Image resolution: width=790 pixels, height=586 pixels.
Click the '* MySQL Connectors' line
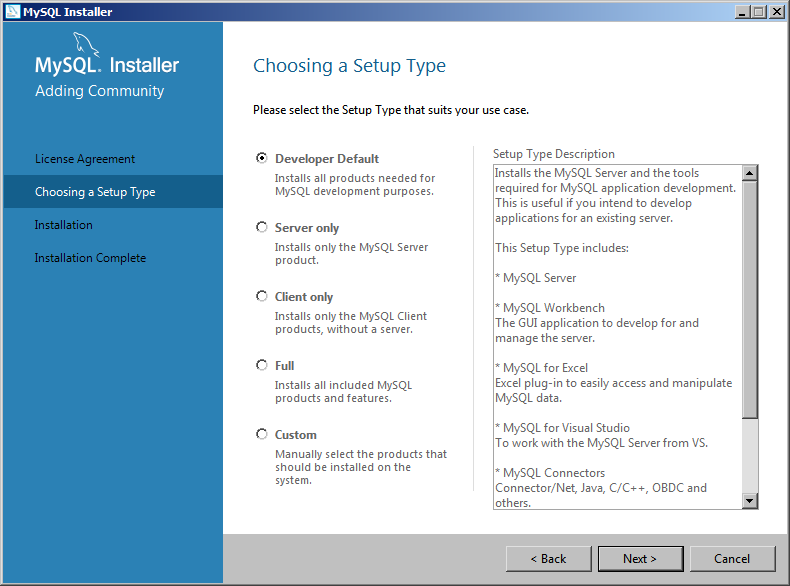(550, 473)
